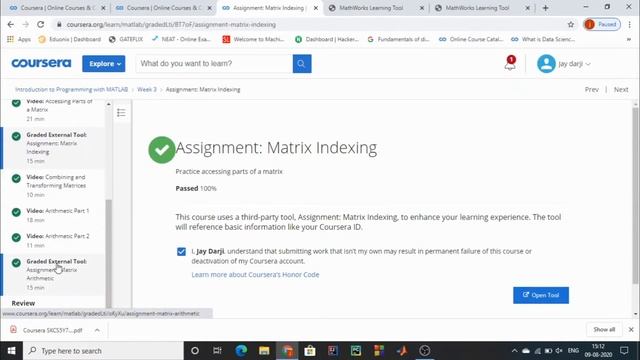This screenshot has height=360, width=640.
Task: Show hidden system tray icons
Action: pyautogui.click(x=514, y=351)
